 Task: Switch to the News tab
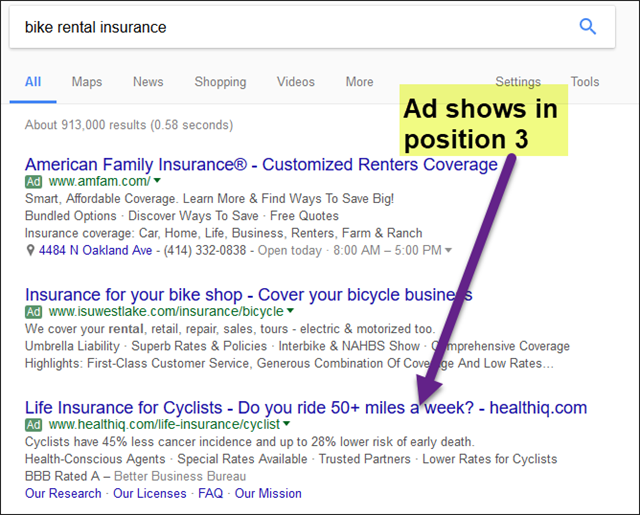[x=148, y=82]
